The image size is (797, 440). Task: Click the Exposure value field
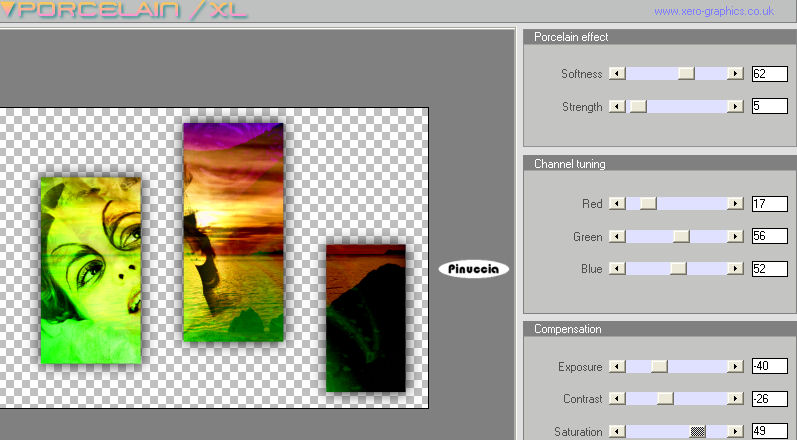click(770, 366)
